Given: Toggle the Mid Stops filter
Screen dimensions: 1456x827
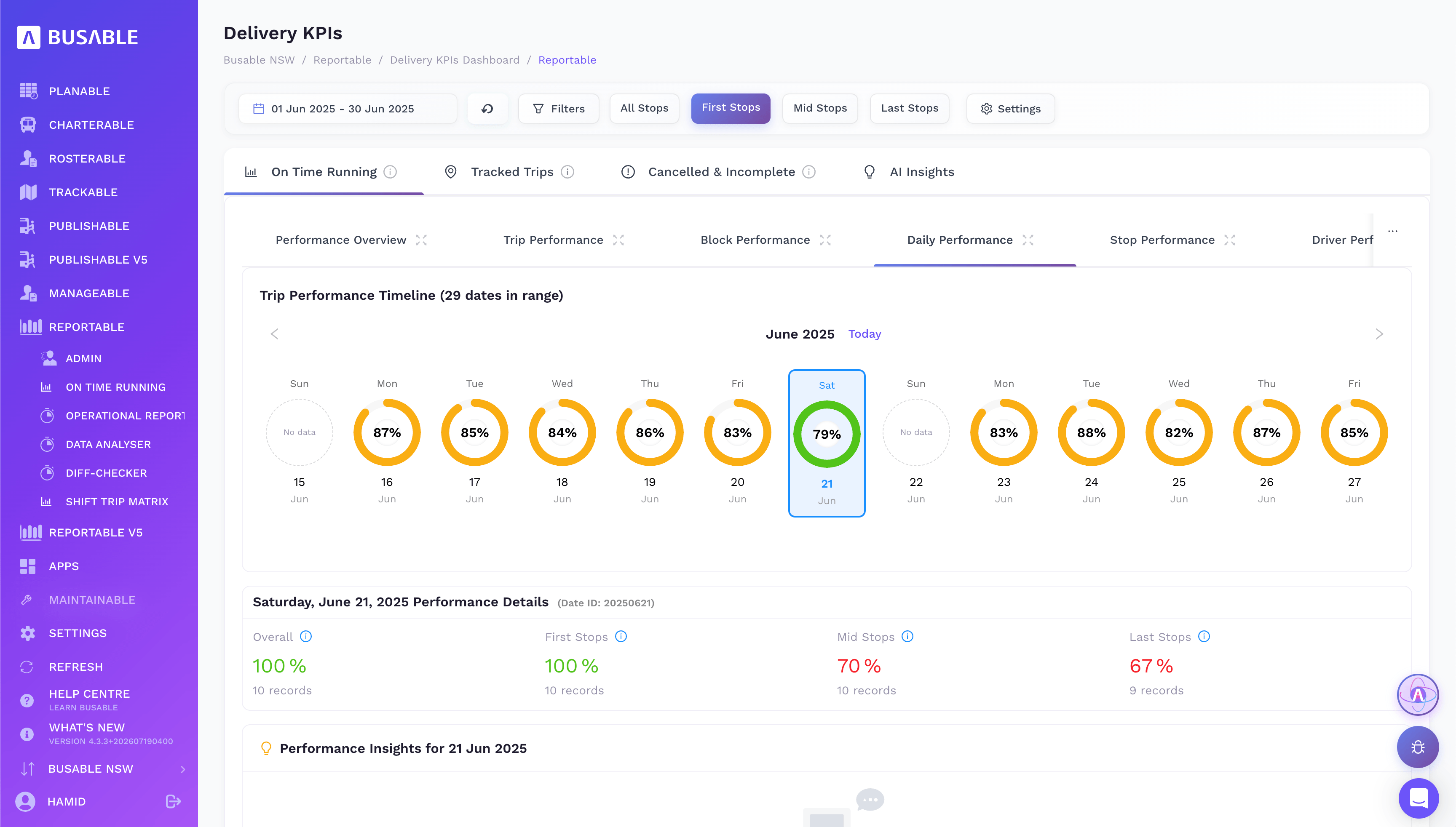Looking at the screenshot, I should coord(820,109).
